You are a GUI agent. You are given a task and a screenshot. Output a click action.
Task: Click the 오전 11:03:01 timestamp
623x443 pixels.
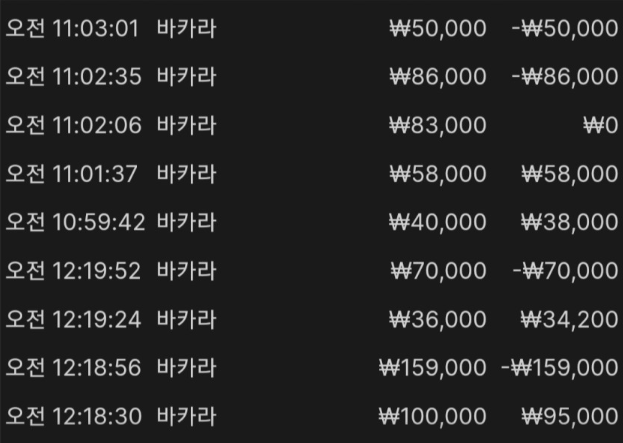[x=75, y=28]
